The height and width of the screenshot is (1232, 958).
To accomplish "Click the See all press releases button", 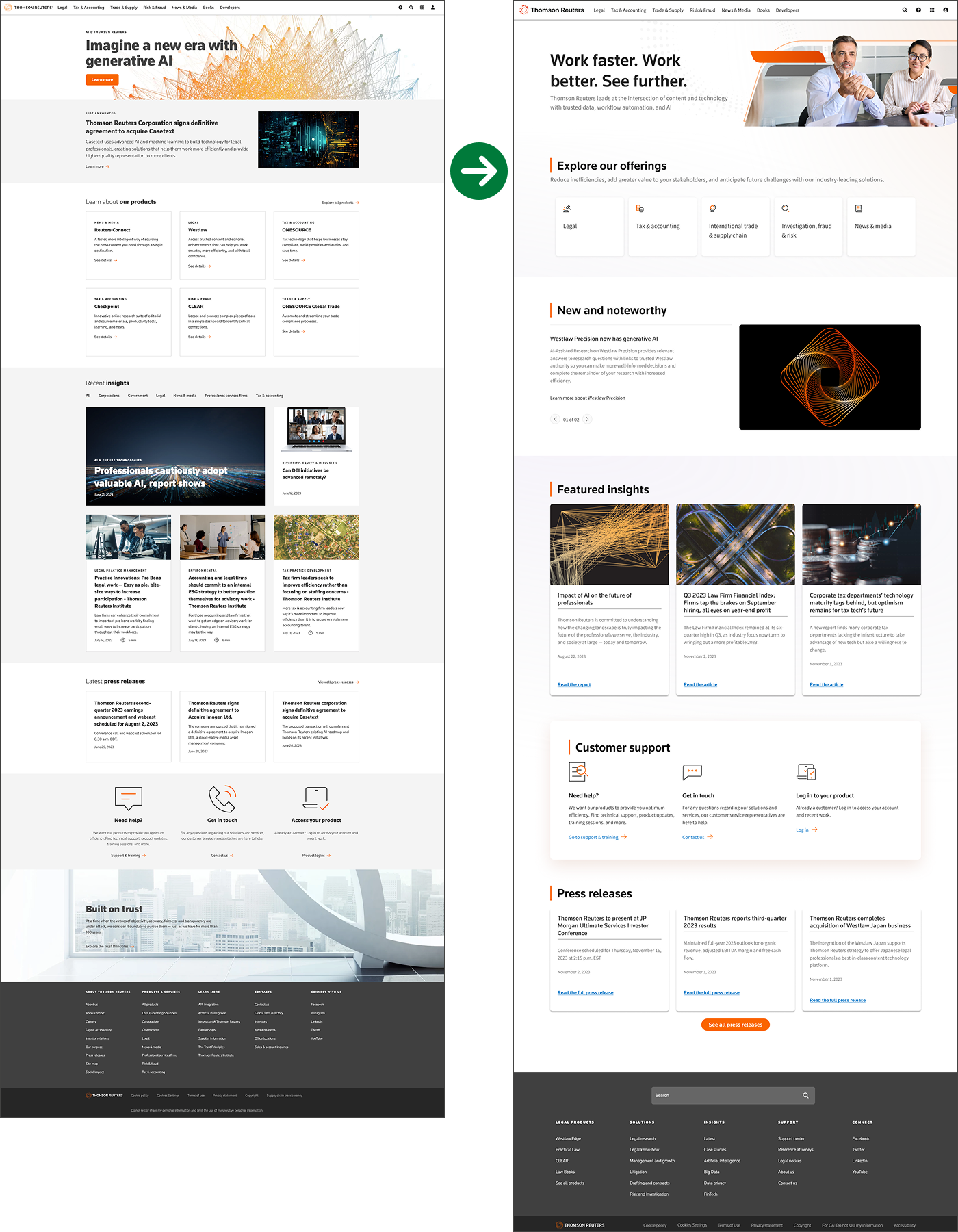I will pyautogui.click(x=736, y=1025).
